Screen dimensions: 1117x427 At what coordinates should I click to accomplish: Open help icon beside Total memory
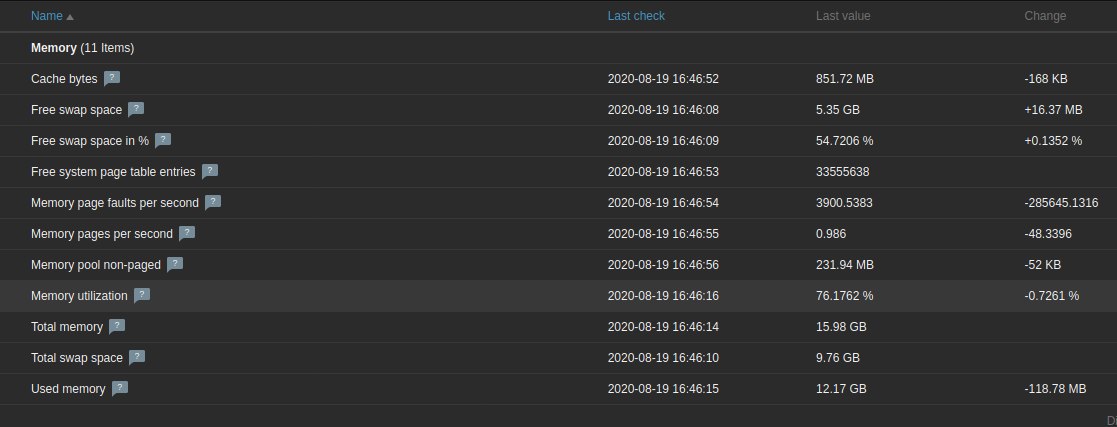point(117,326)
